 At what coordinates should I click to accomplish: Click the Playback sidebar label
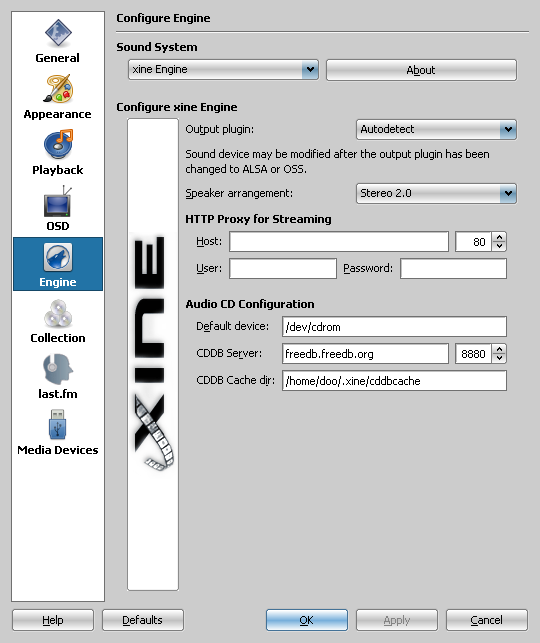58,170
